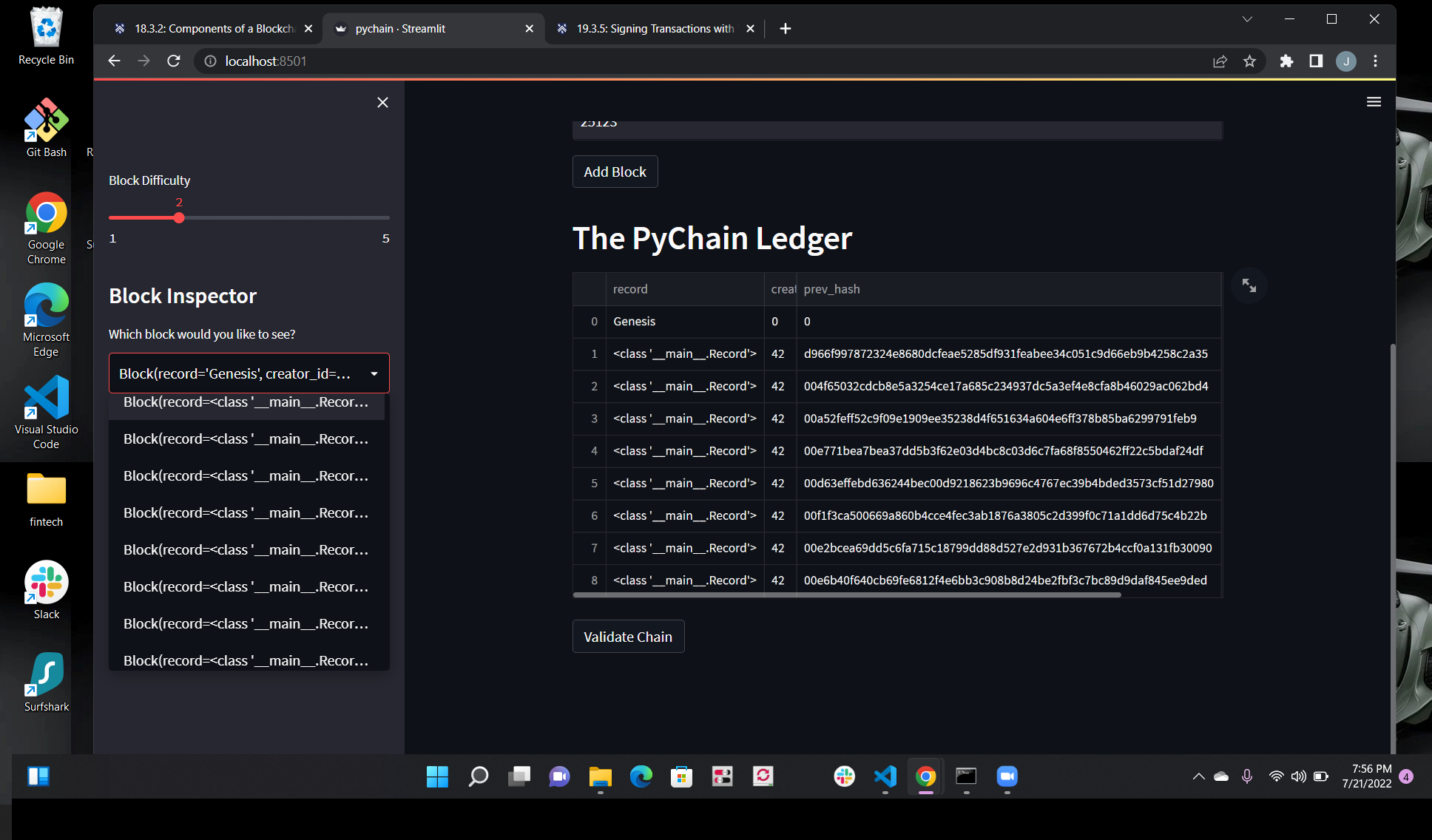Open the browser side panel
Image resolution: width=1432 pixels, height=840 pixels.
coord(1316,61)
